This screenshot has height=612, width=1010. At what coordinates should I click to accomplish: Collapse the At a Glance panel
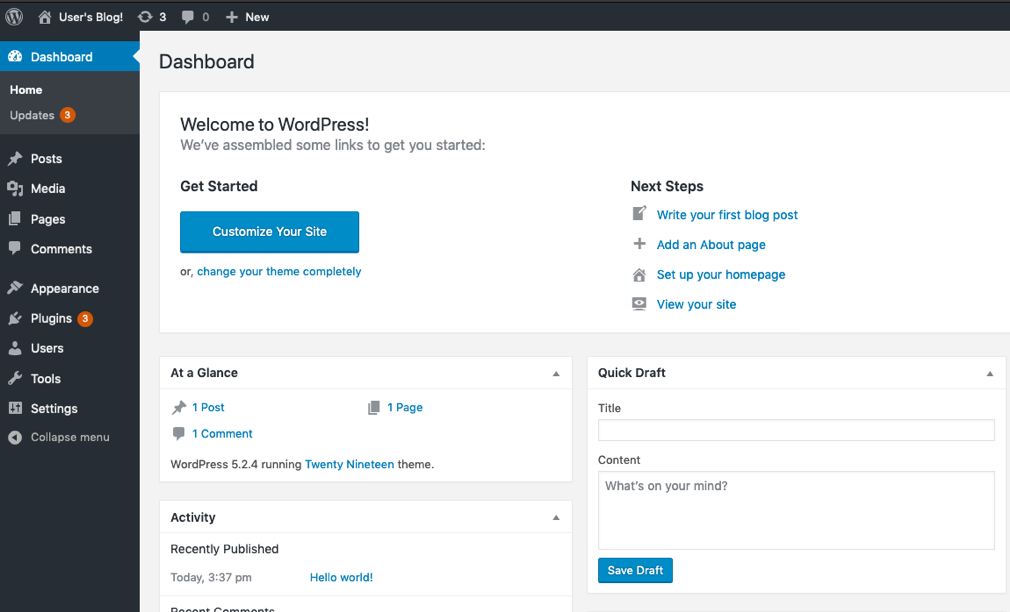(x=556, y=372)
